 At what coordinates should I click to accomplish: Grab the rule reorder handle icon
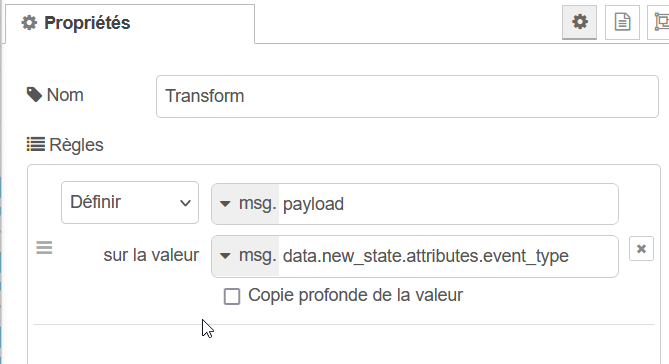tap(44, 248)
